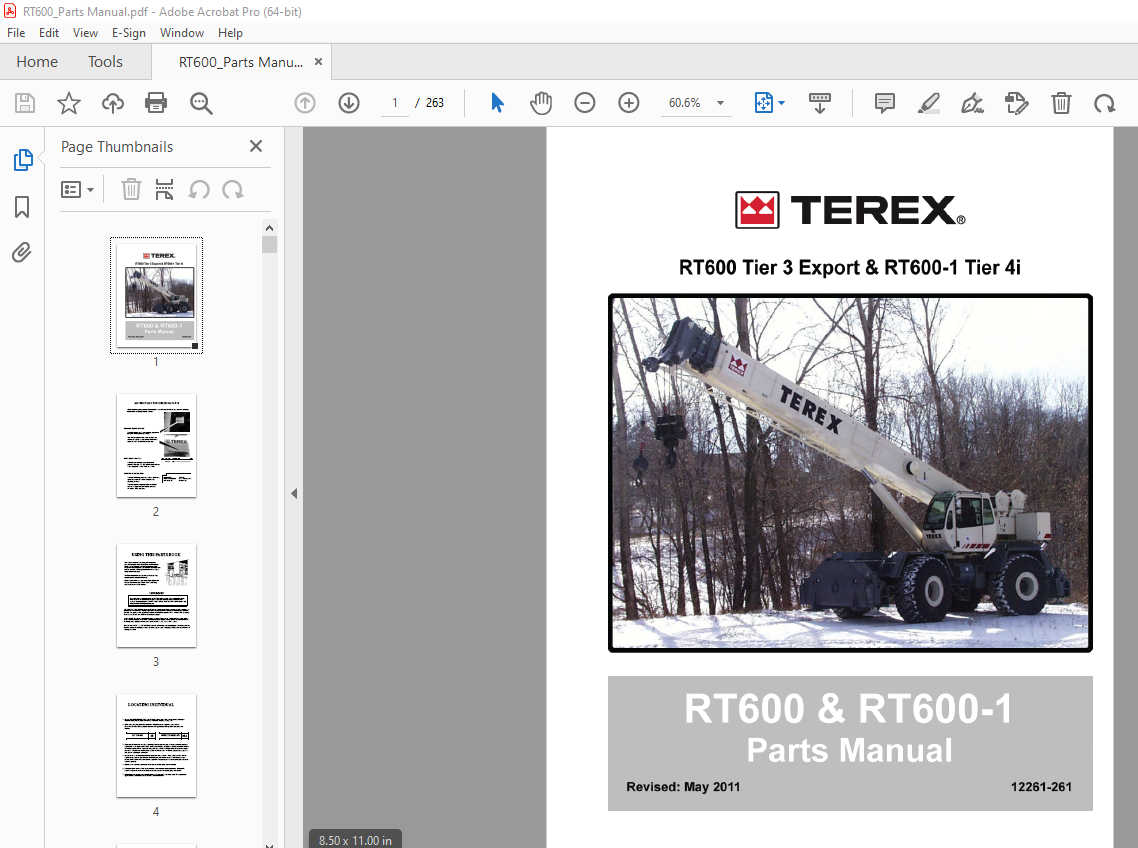Click the '263' total pages label
Viewport: 1138px width, 848px height.
(435, 103)
